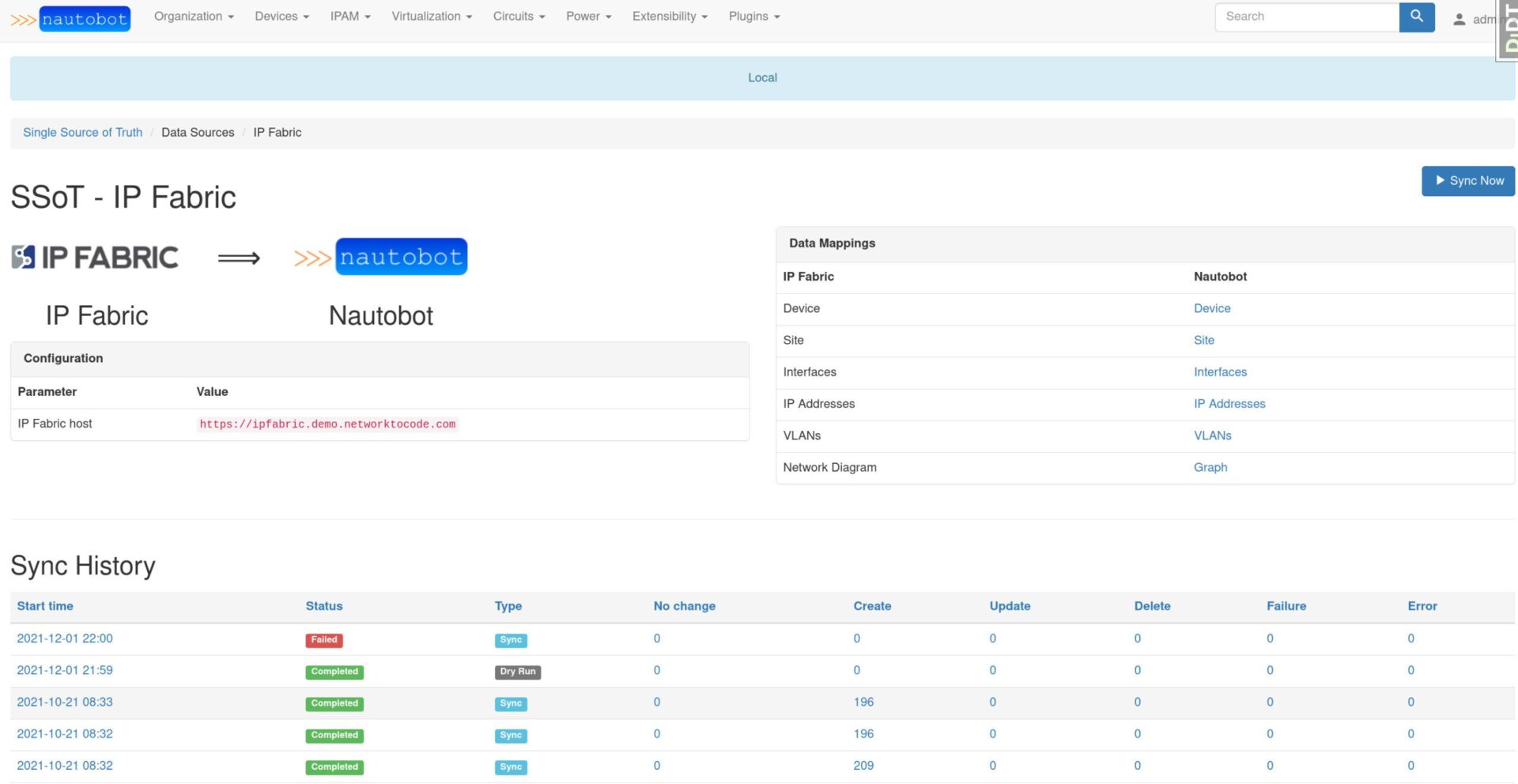Open the VLANs mapping link
The width and height of the screenshot is (1518, 784).
[1213, 436]
